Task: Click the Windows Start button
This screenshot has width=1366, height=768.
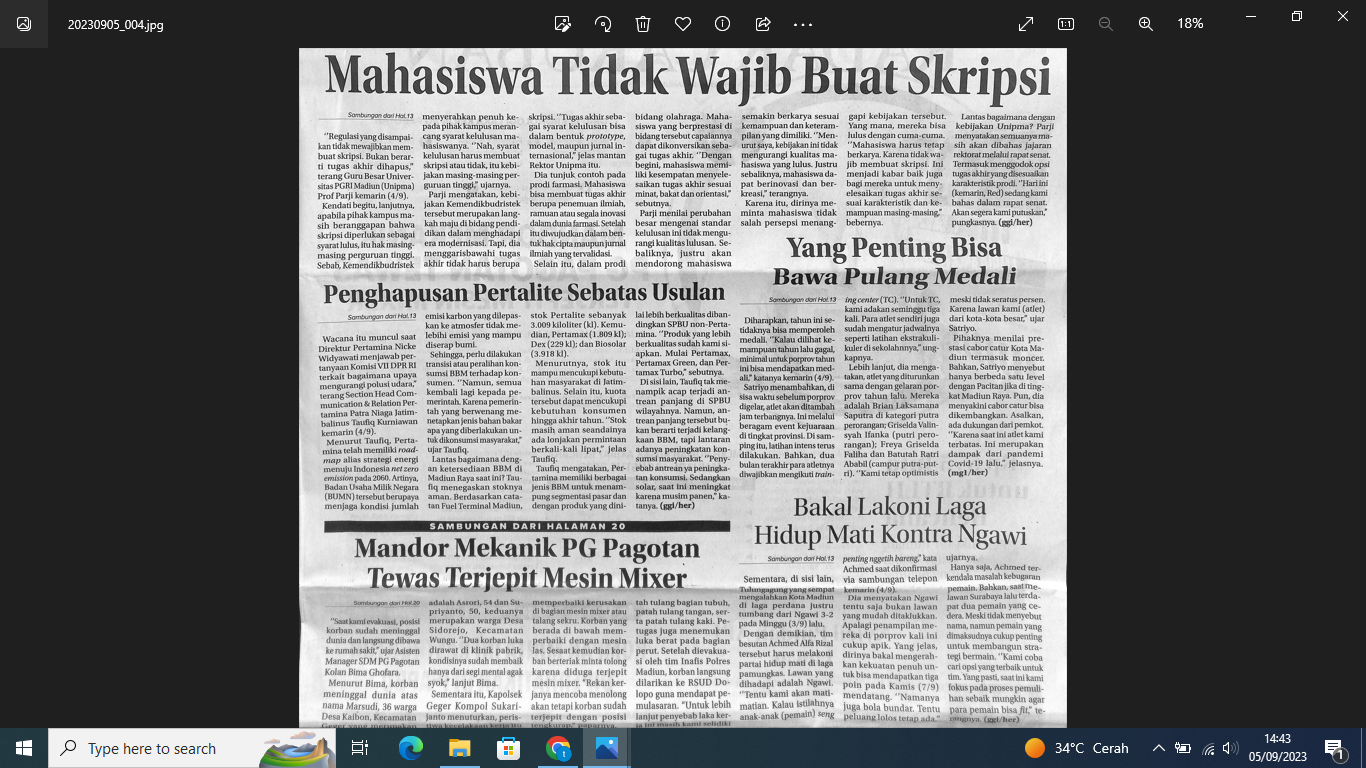Action: click(x=24, y=748)
